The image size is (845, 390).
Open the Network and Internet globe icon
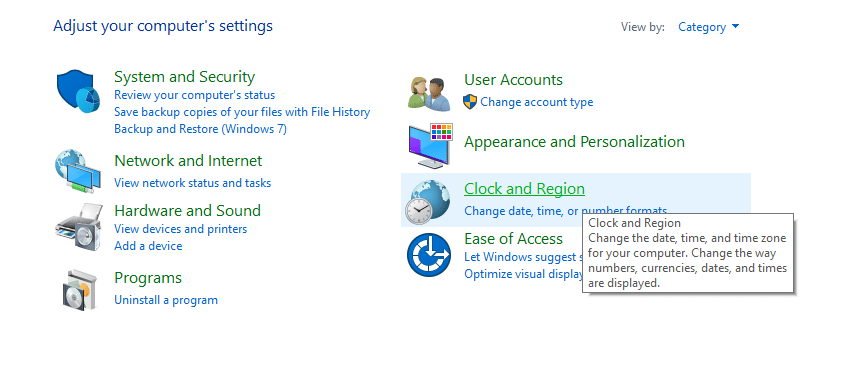[78, 171]
